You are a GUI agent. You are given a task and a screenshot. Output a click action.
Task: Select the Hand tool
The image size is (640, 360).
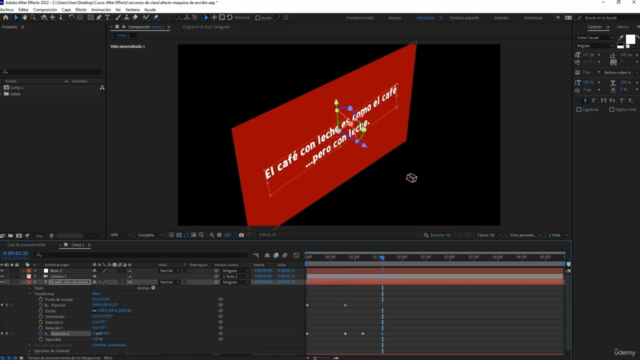[x=24, y=18]
